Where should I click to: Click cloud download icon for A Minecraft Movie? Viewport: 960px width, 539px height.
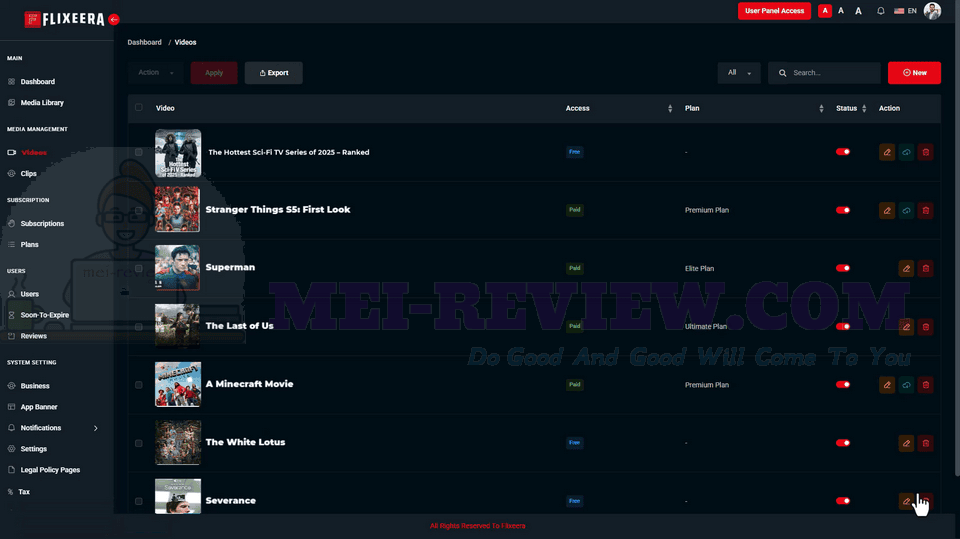pos(906,385)
